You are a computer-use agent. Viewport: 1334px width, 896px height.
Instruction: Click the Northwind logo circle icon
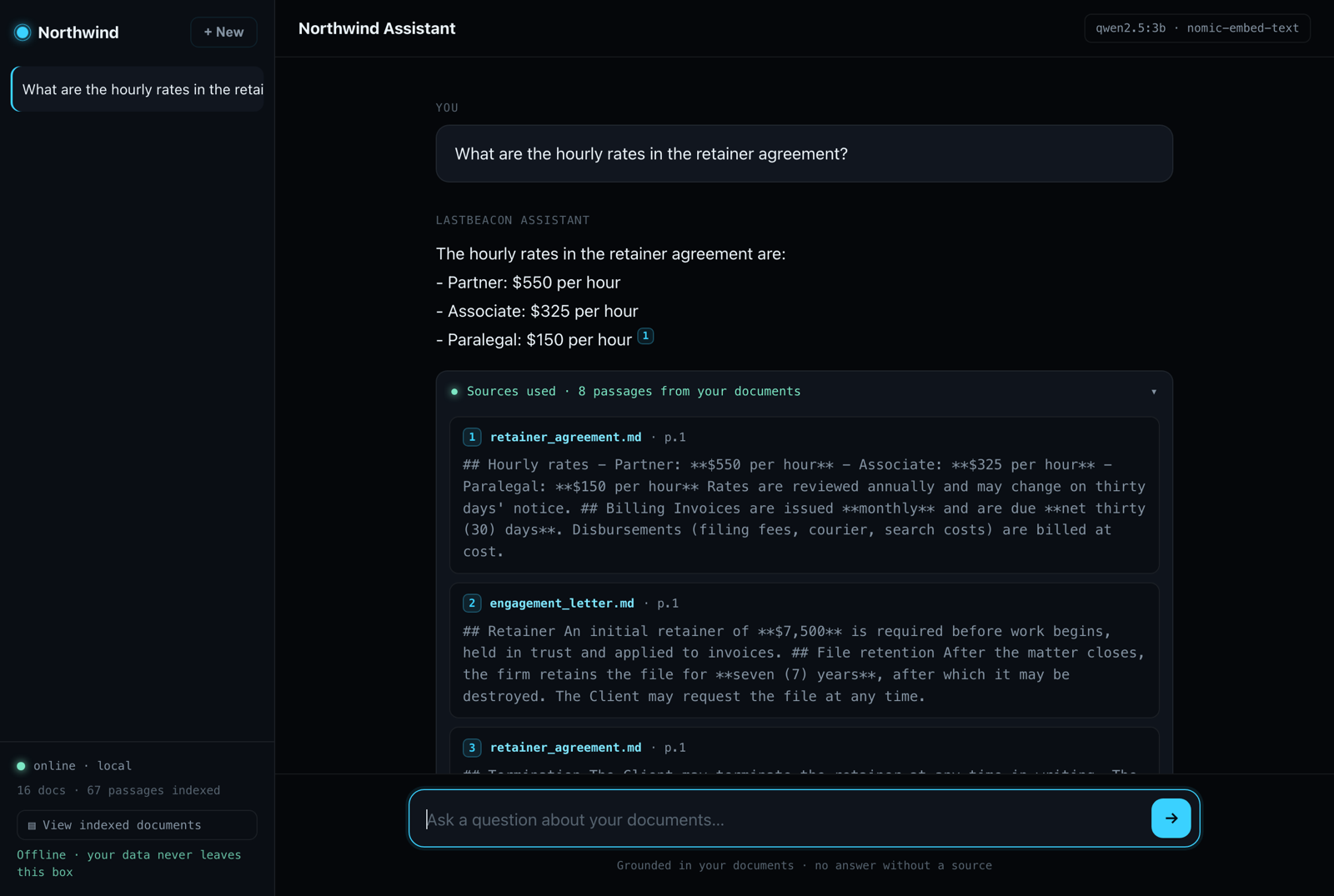point(23,33)
